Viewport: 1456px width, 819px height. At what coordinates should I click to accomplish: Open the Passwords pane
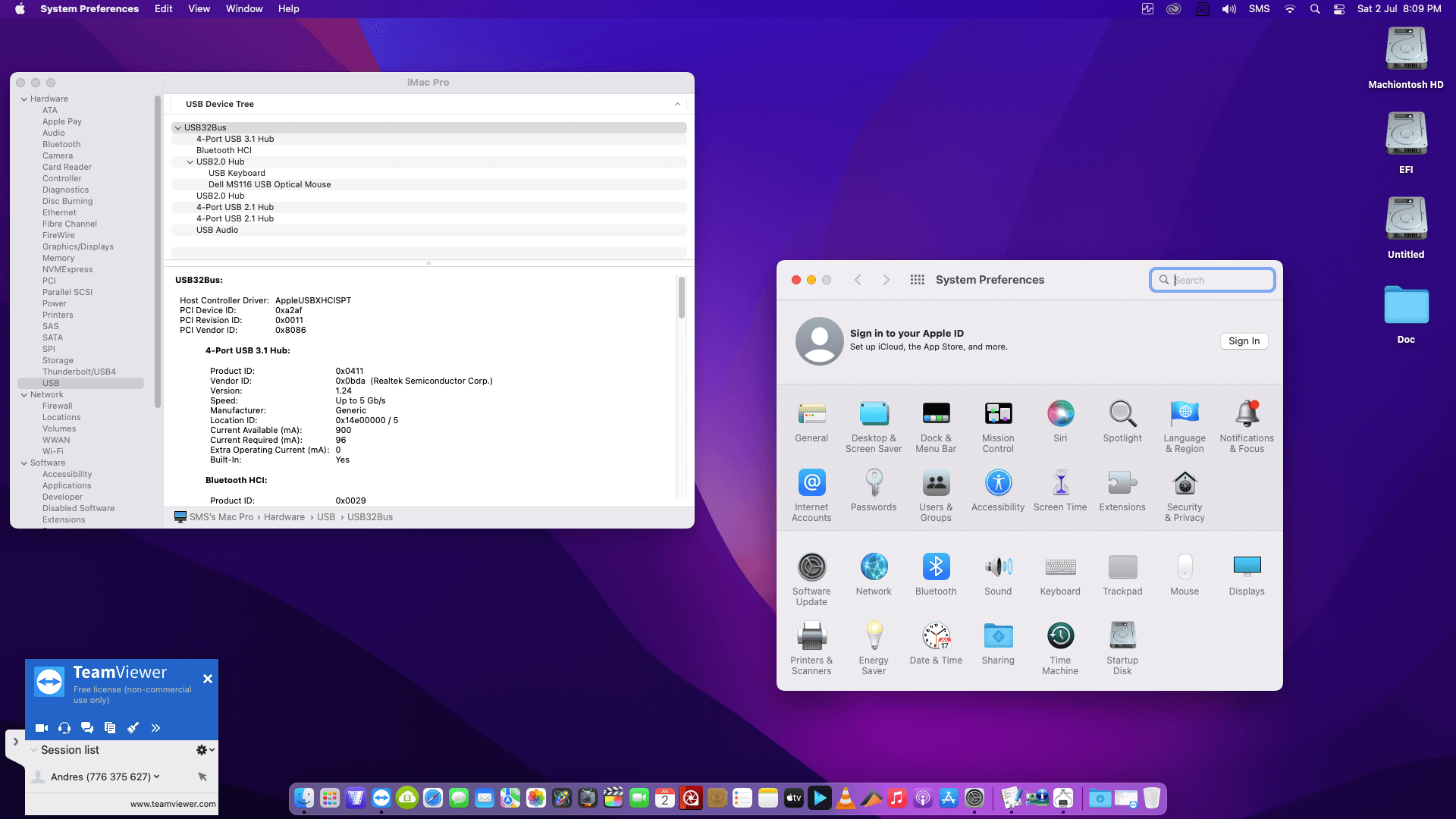pos(874,483)
